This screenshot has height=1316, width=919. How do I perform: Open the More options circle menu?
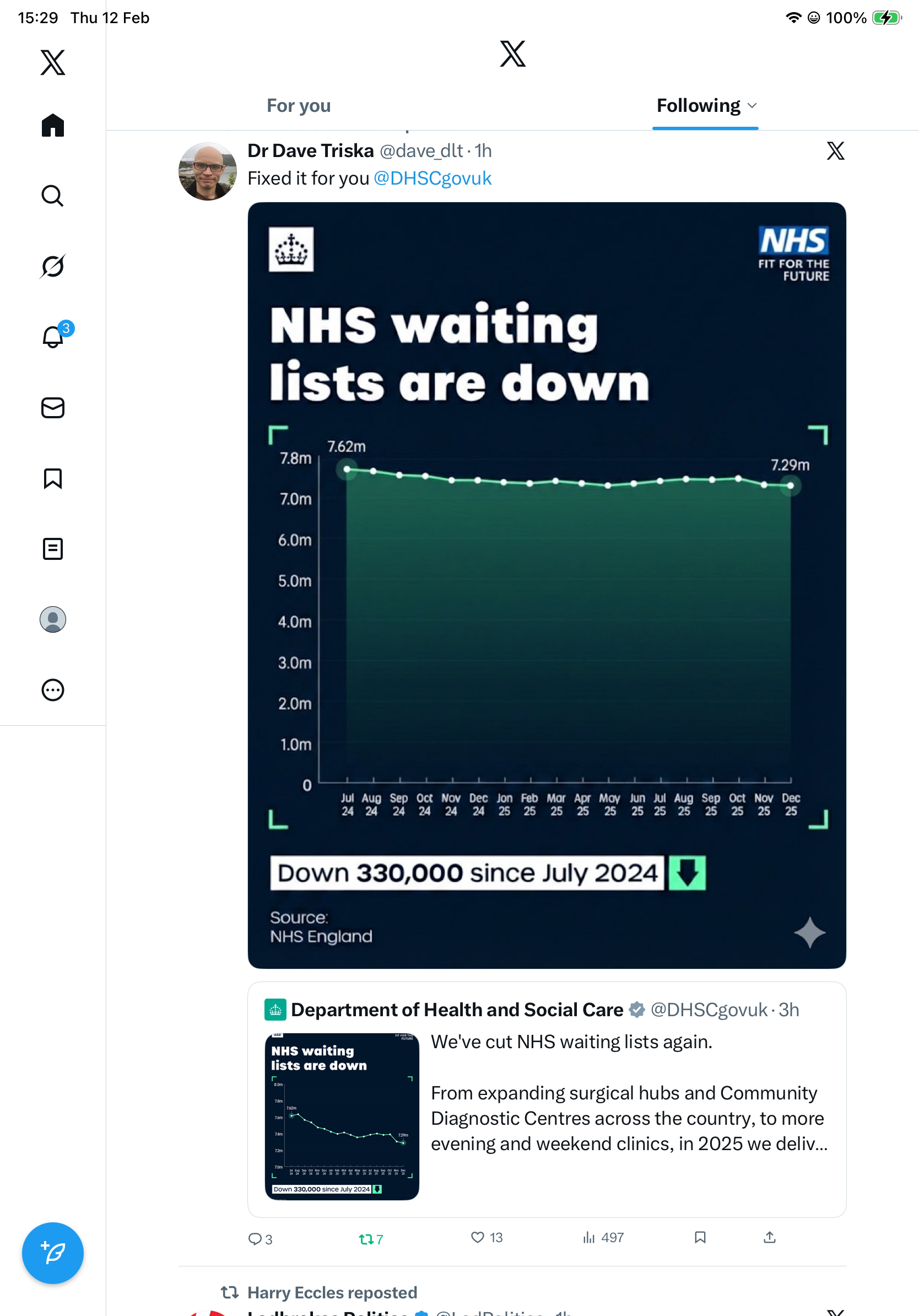(53, 689)
